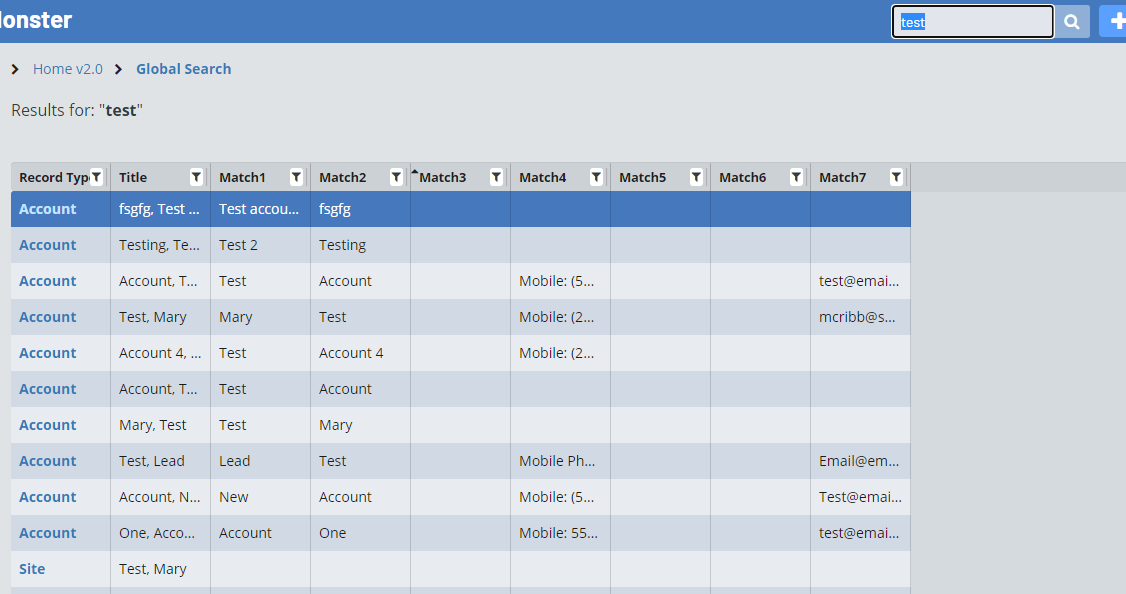Screen dimensions: 1126x594
Task: Open filter icon on Title column
Action: pos(197,177)
